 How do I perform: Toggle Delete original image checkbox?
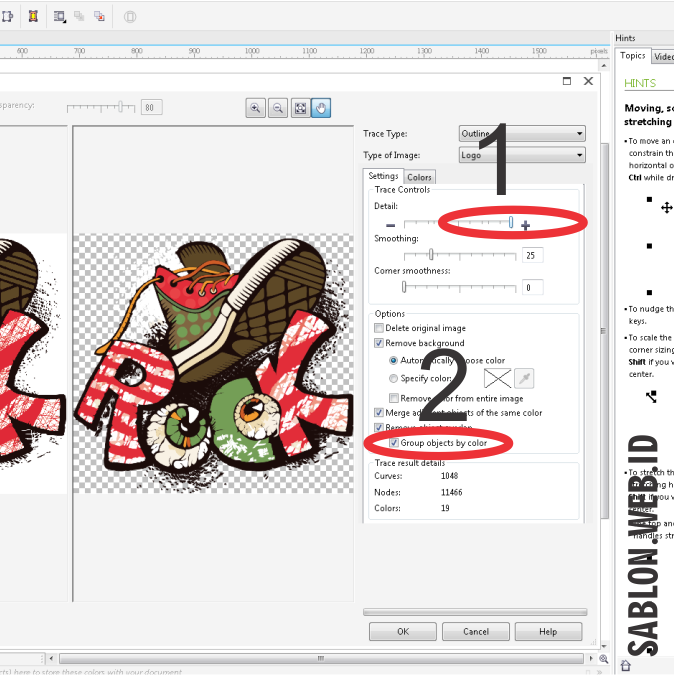pyautogui.click(x=379, y=328)
